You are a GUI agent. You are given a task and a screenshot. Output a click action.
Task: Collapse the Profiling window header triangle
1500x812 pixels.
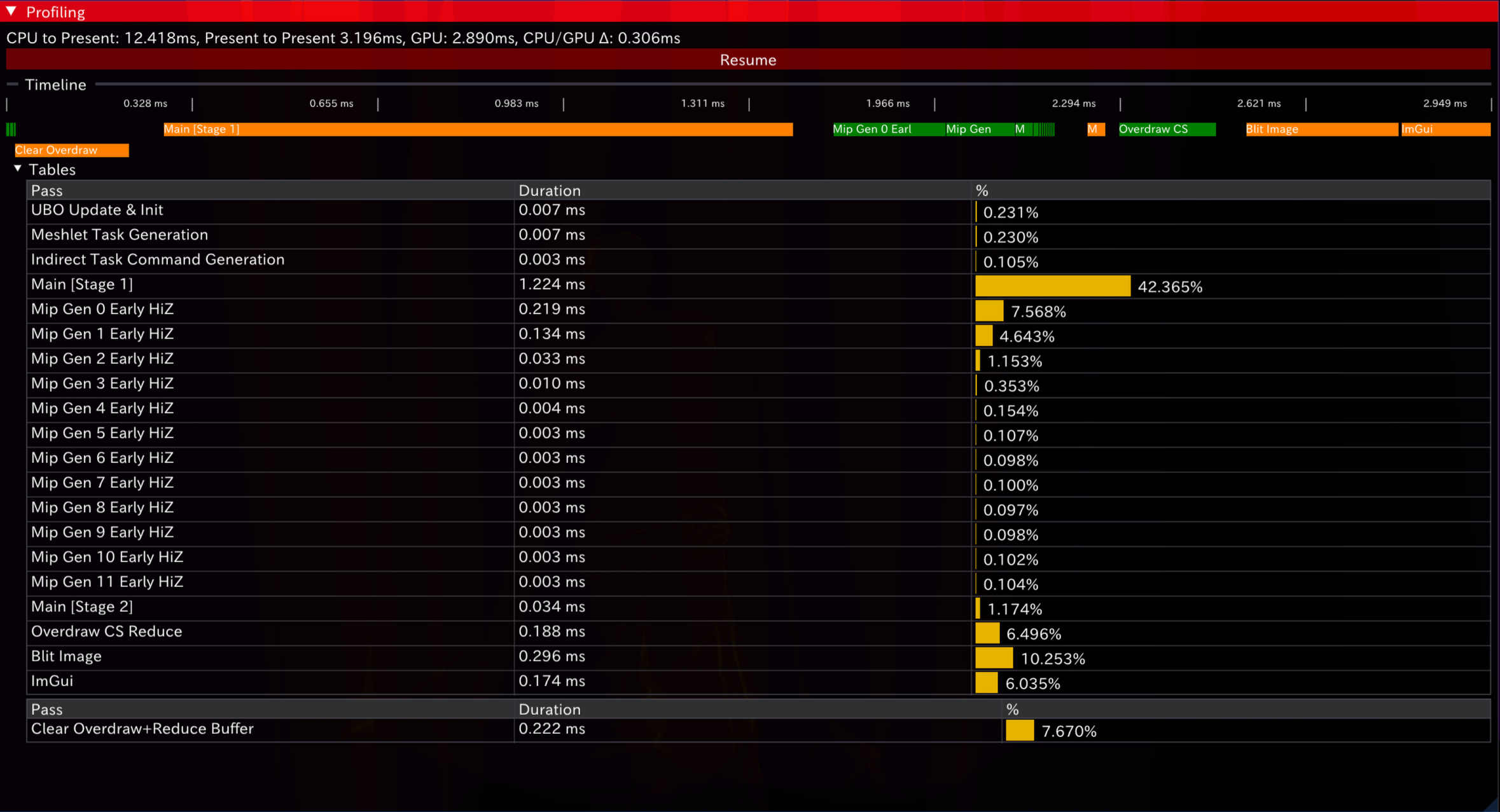click(11, 11)
